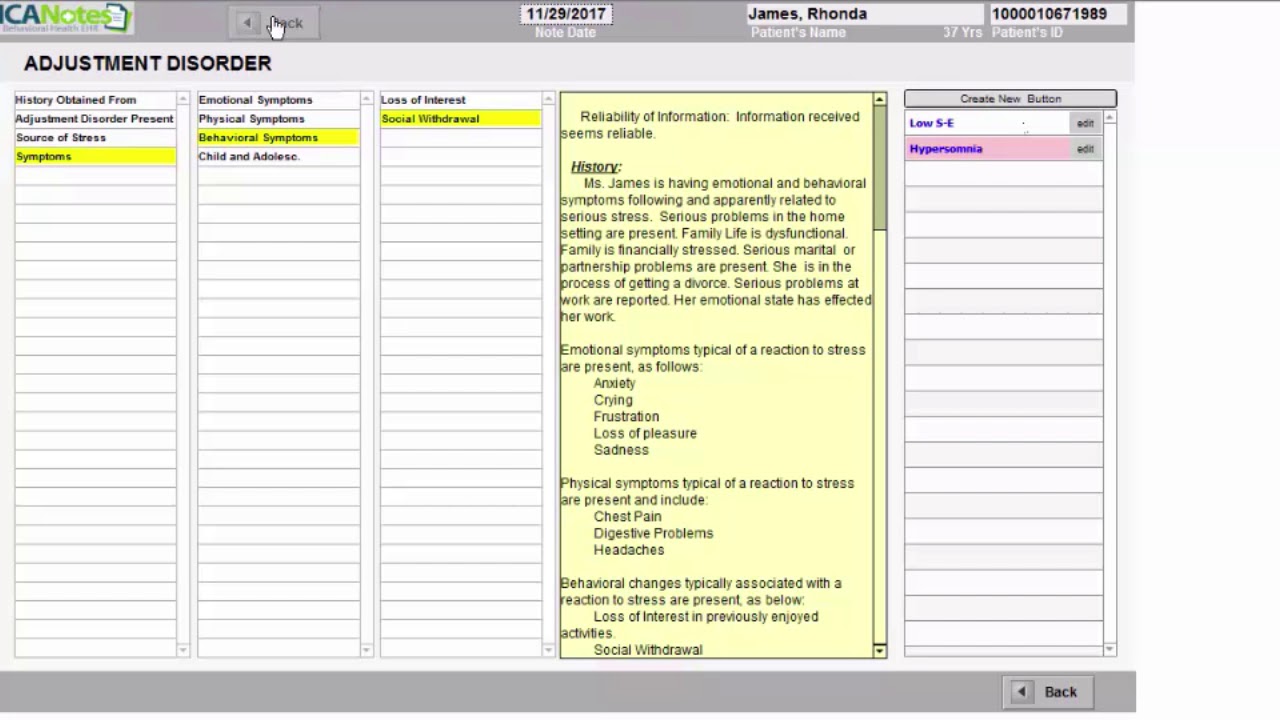Image resolution: width=1280 pixels, height=720 pixels.
Task: Open History Obtained From item
Action: tap(95, 100)
